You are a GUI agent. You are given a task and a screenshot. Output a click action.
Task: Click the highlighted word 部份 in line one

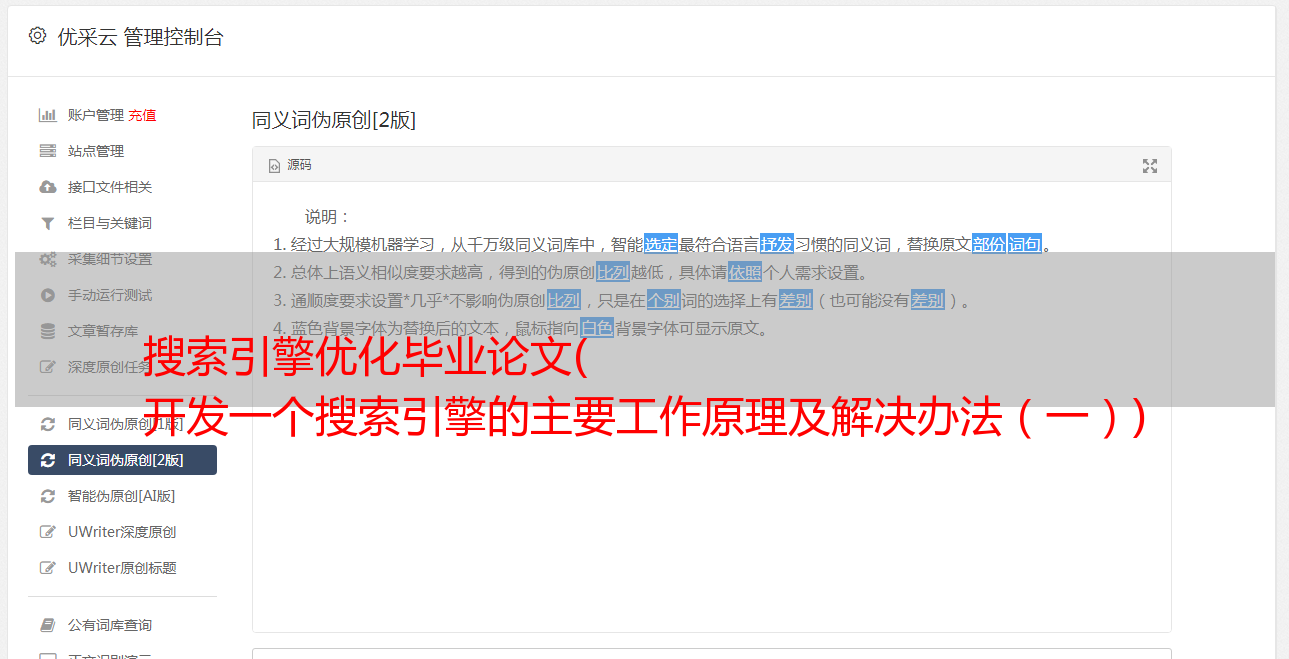coord(989,244)
